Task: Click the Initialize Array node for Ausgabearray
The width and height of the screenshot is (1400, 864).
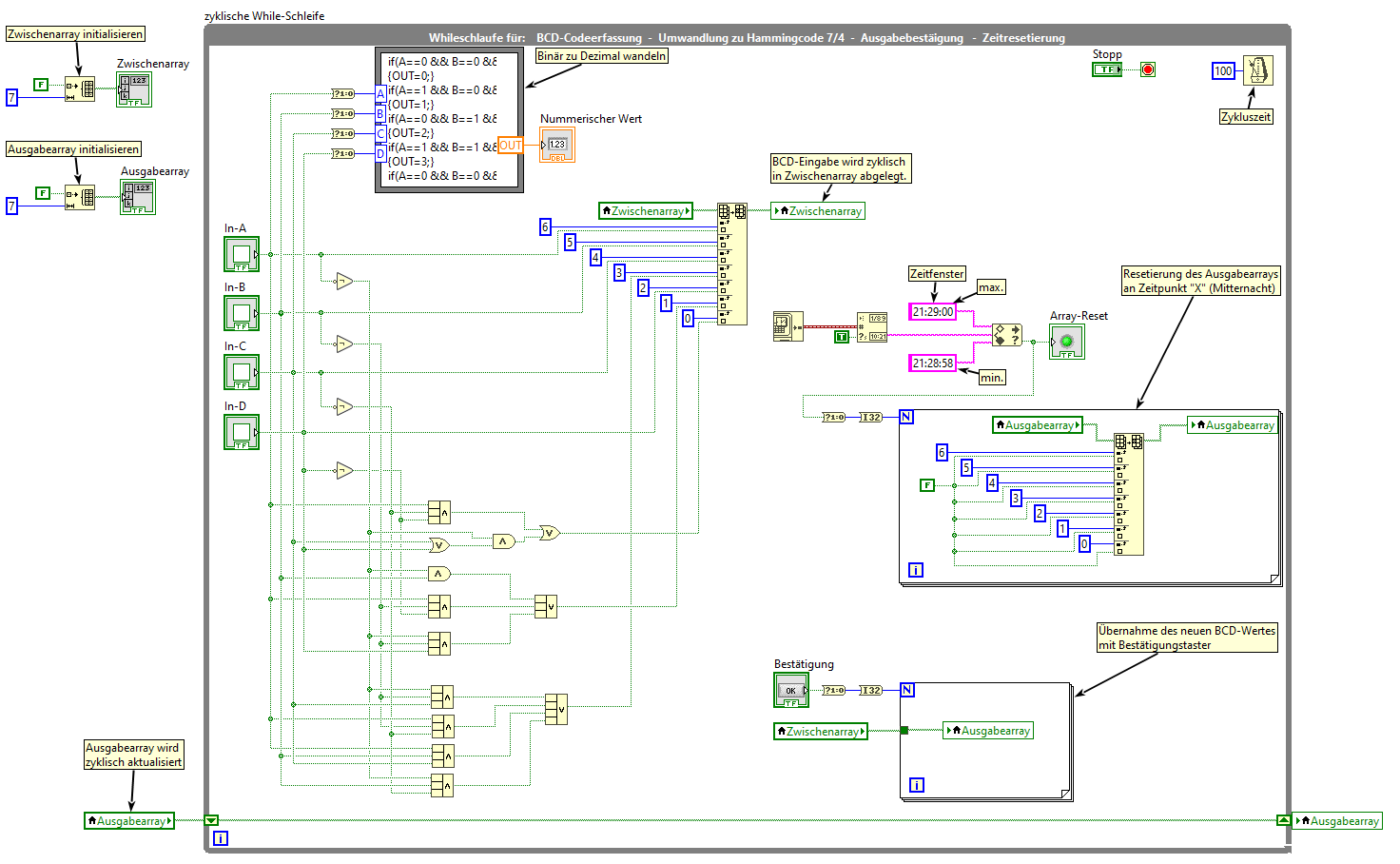Action: [x=80, y=197]
